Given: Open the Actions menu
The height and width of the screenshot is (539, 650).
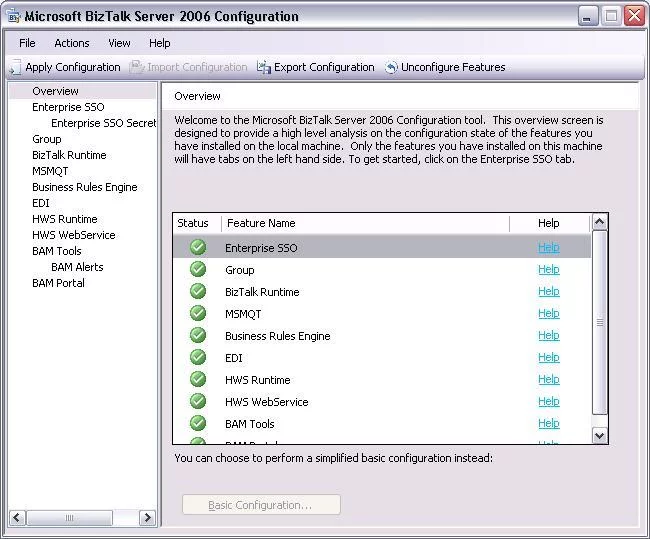Looking at the screenshot, I should click(x=72, y=43).
